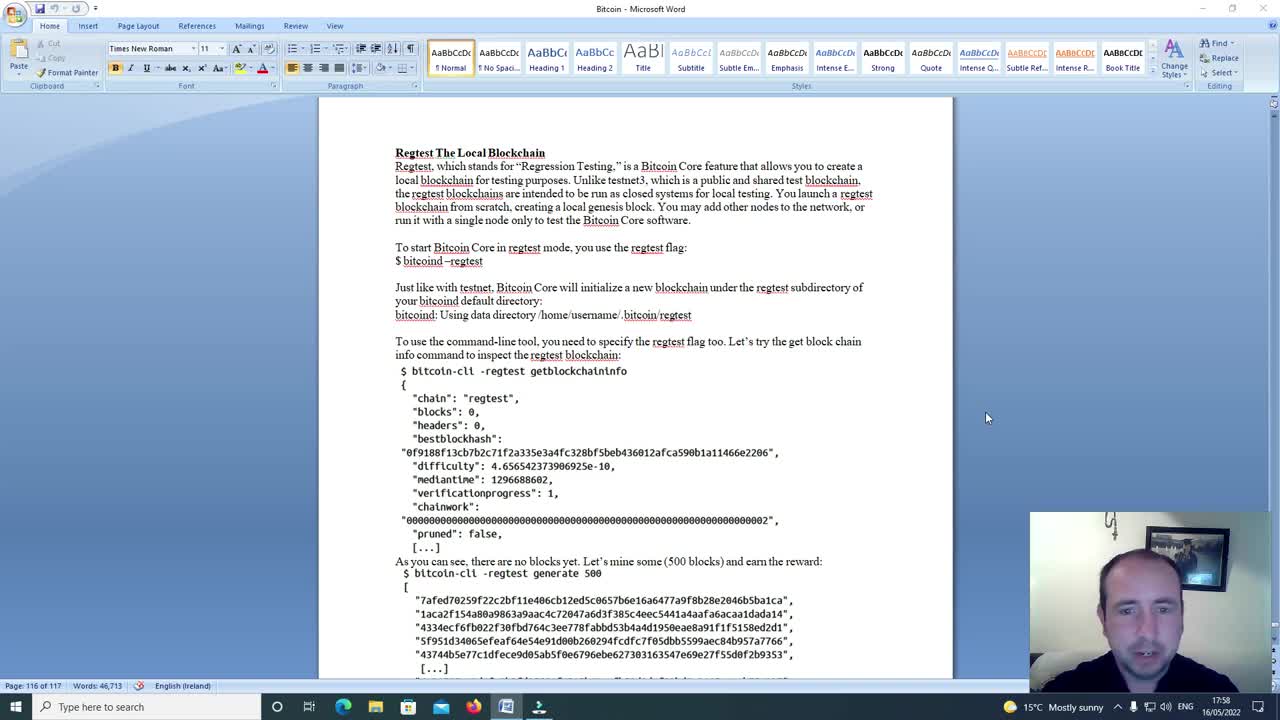Switch to the Review tab
The width and height of the screenshot is (1280, 720).
(x=296, y=26)
